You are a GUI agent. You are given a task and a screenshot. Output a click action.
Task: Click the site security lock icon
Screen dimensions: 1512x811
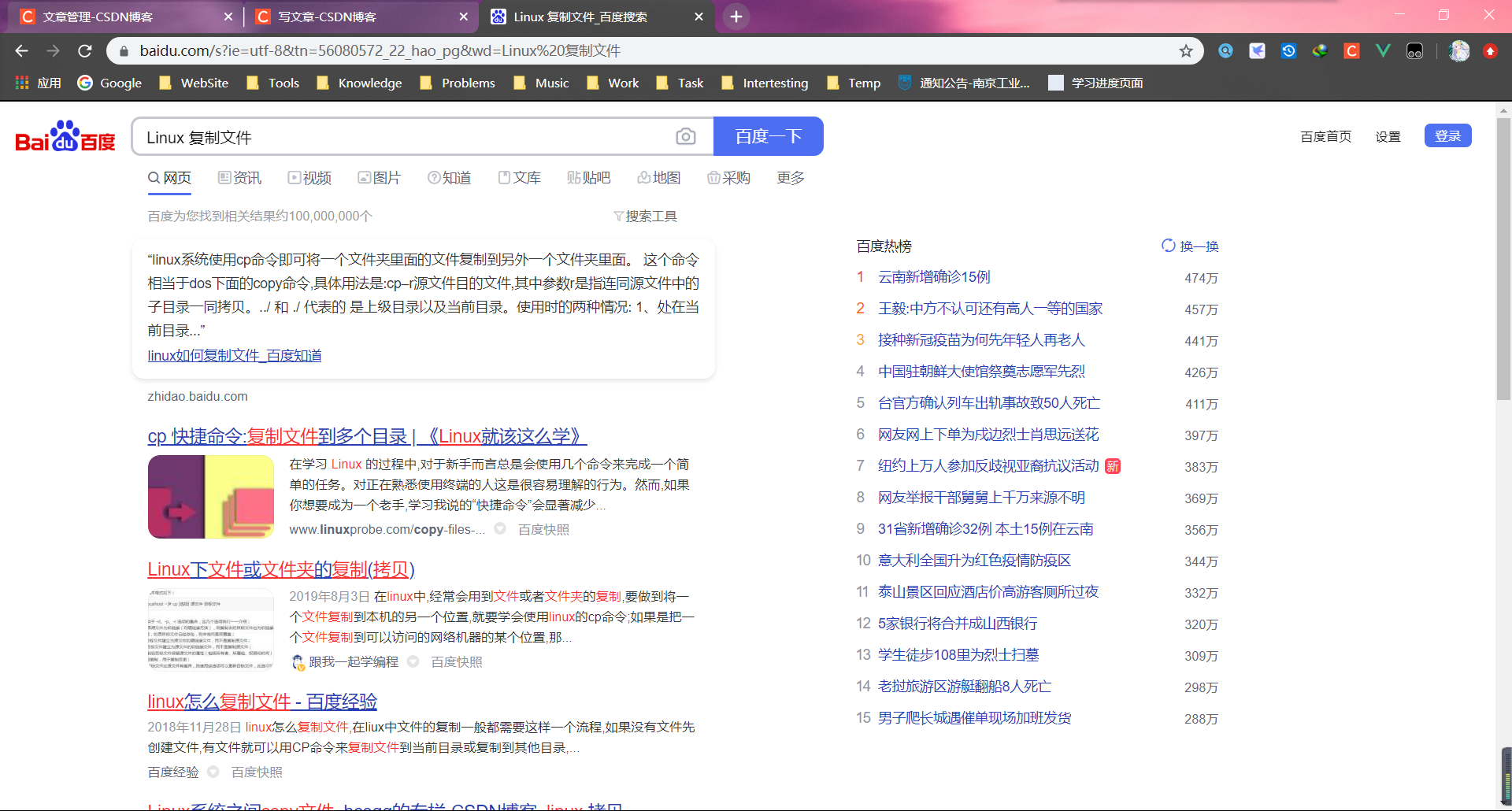tap(123, 51)
